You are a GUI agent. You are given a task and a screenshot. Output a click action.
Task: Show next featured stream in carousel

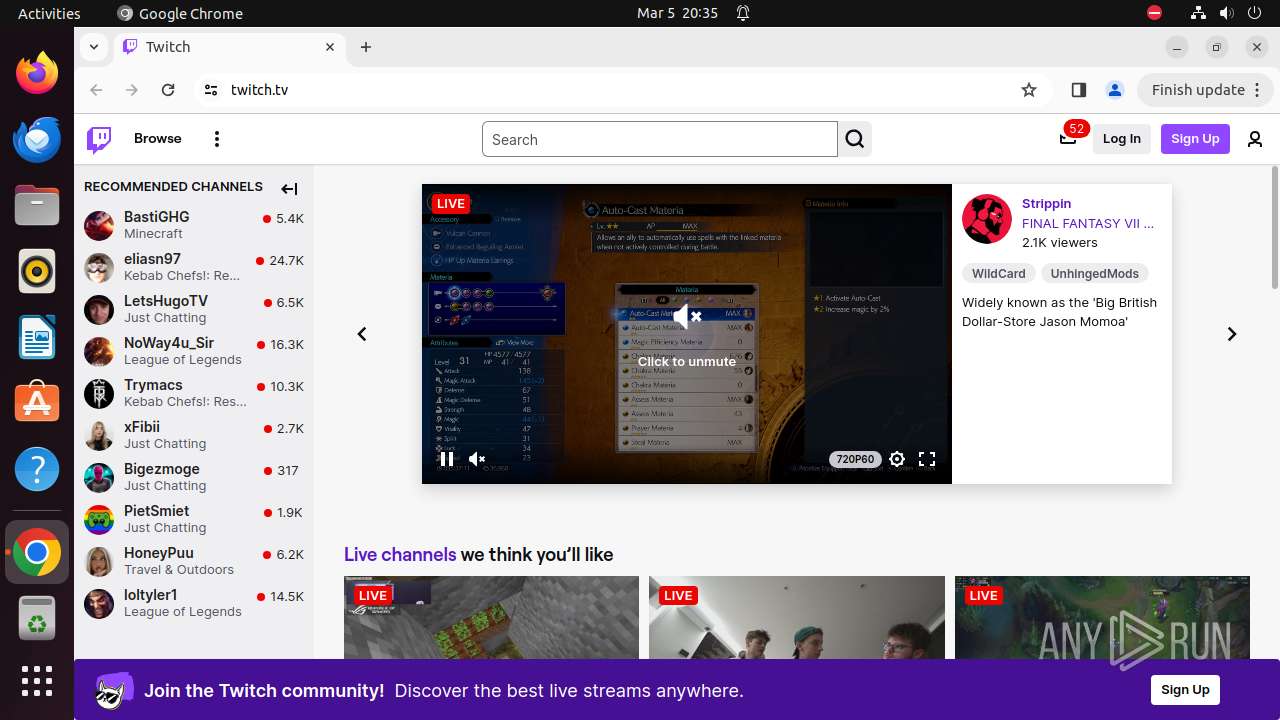coord(1232,334)
